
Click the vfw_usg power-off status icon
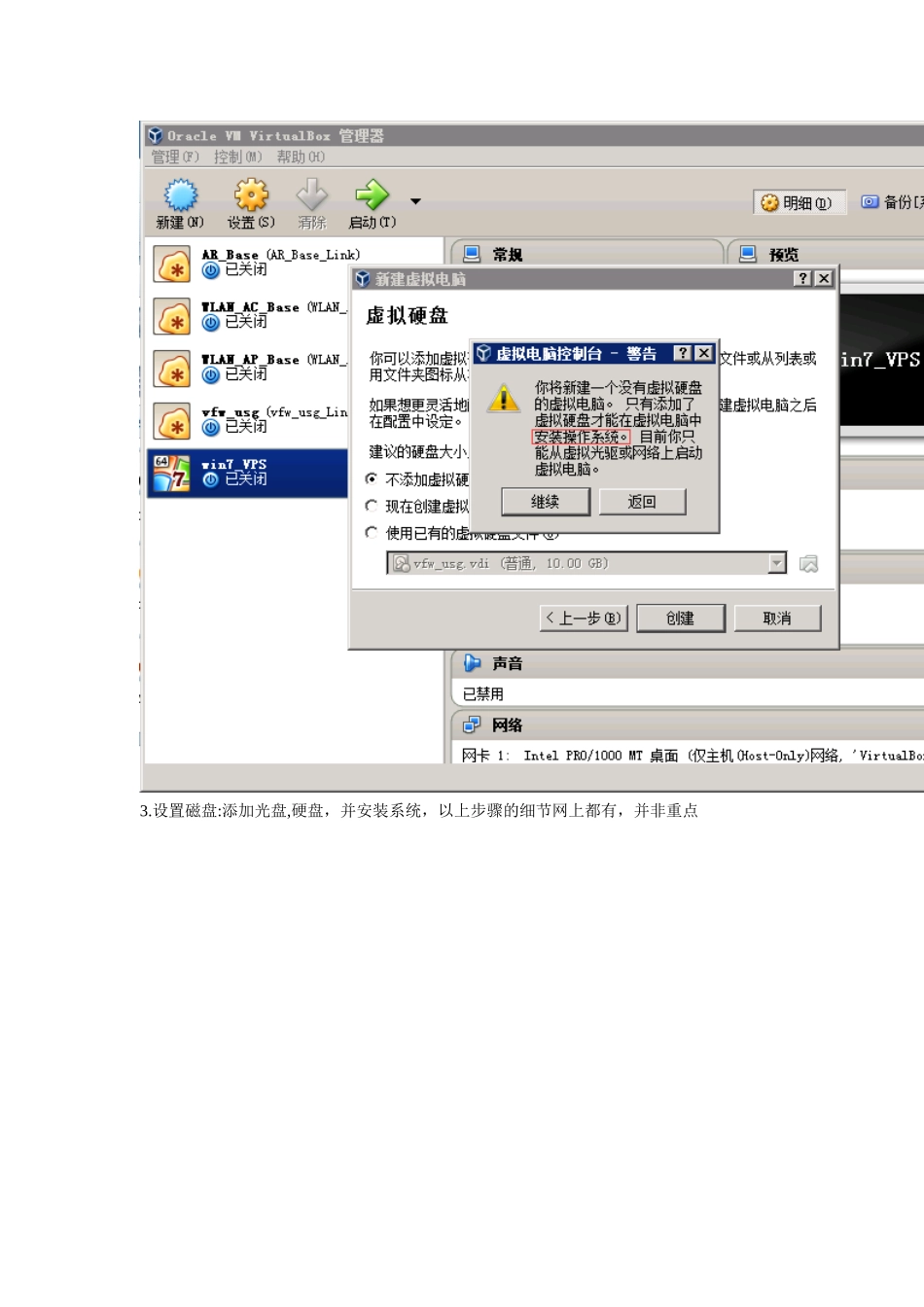[x=211, y=427]
